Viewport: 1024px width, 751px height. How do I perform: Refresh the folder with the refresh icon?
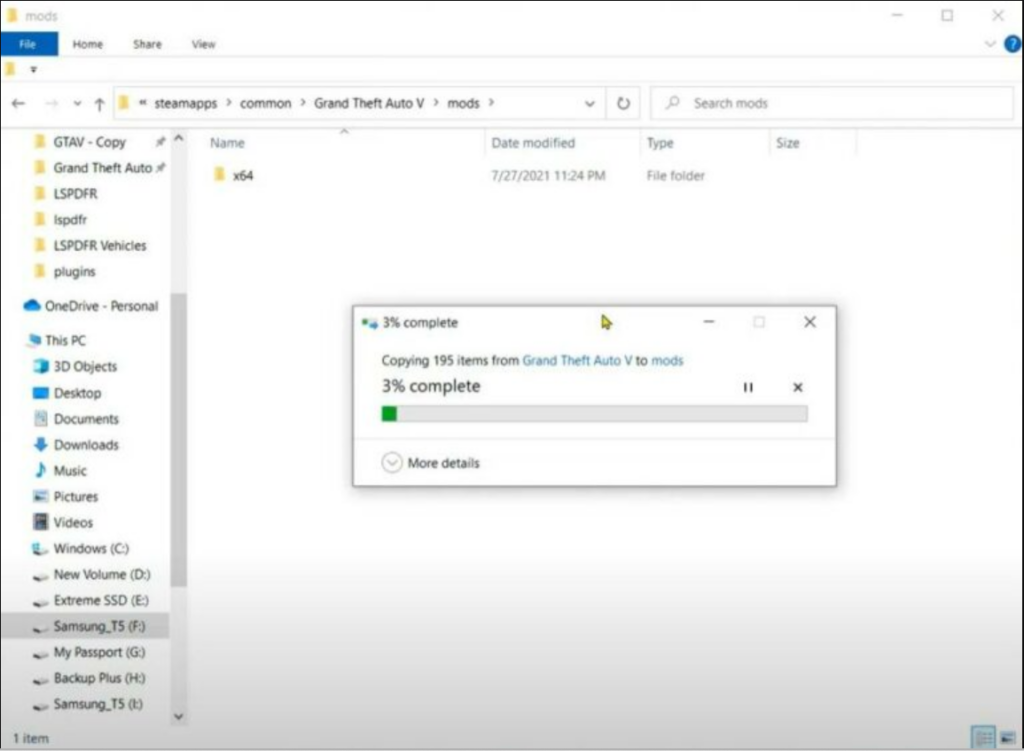623,102
